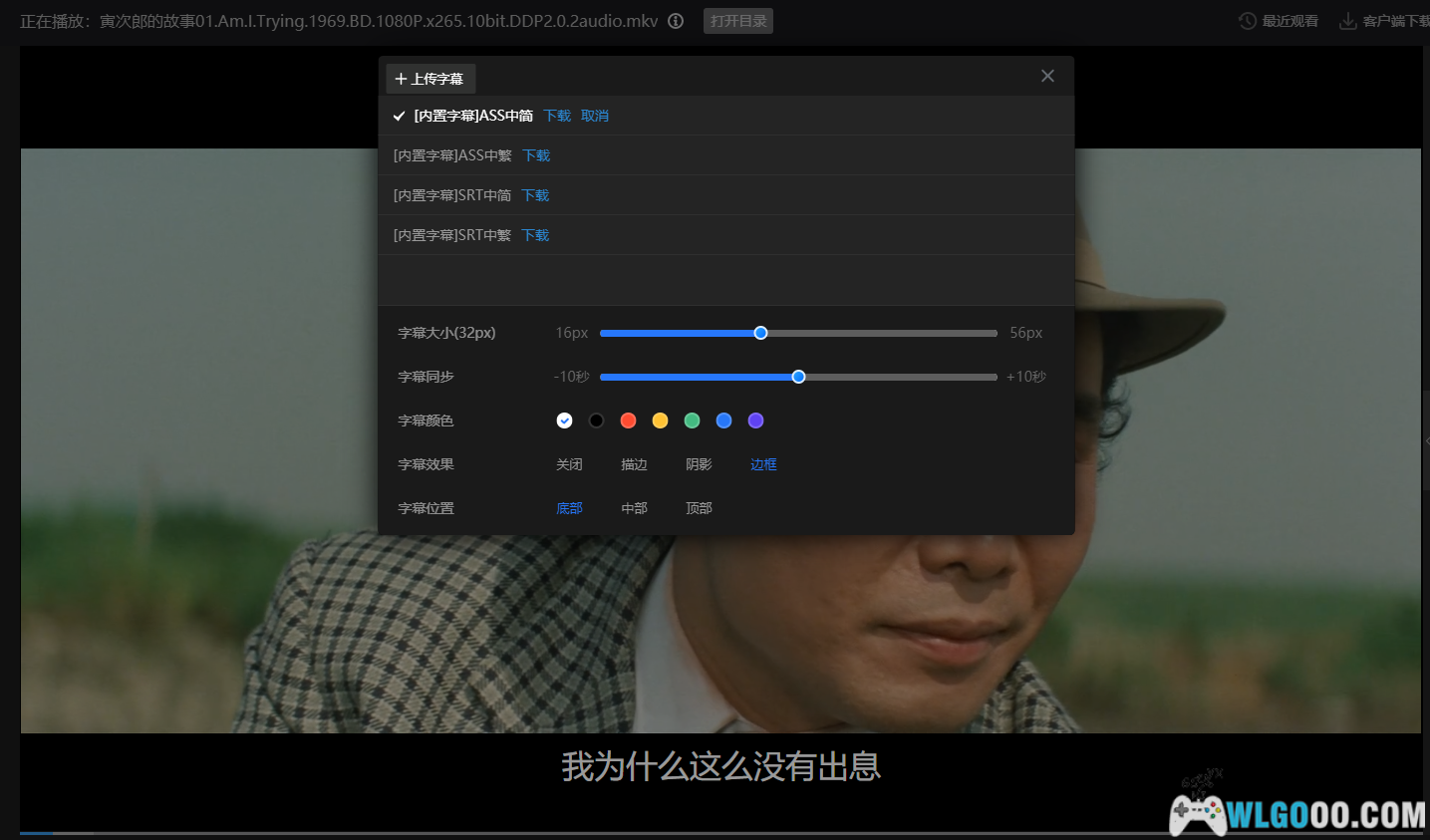Download the active ASS Simplified subtitle
1430x840 pixels.
[x=557, y=116]
